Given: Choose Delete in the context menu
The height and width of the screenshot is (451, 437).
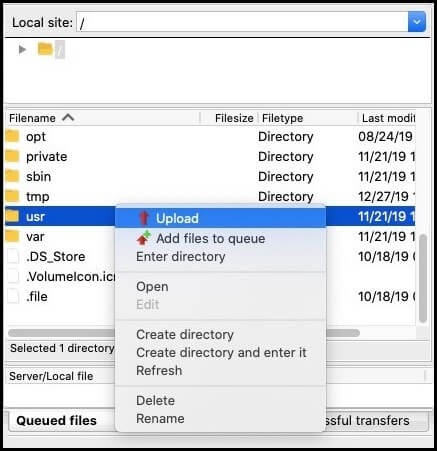Looking at the screenshot, I should [x=155, y=400].
